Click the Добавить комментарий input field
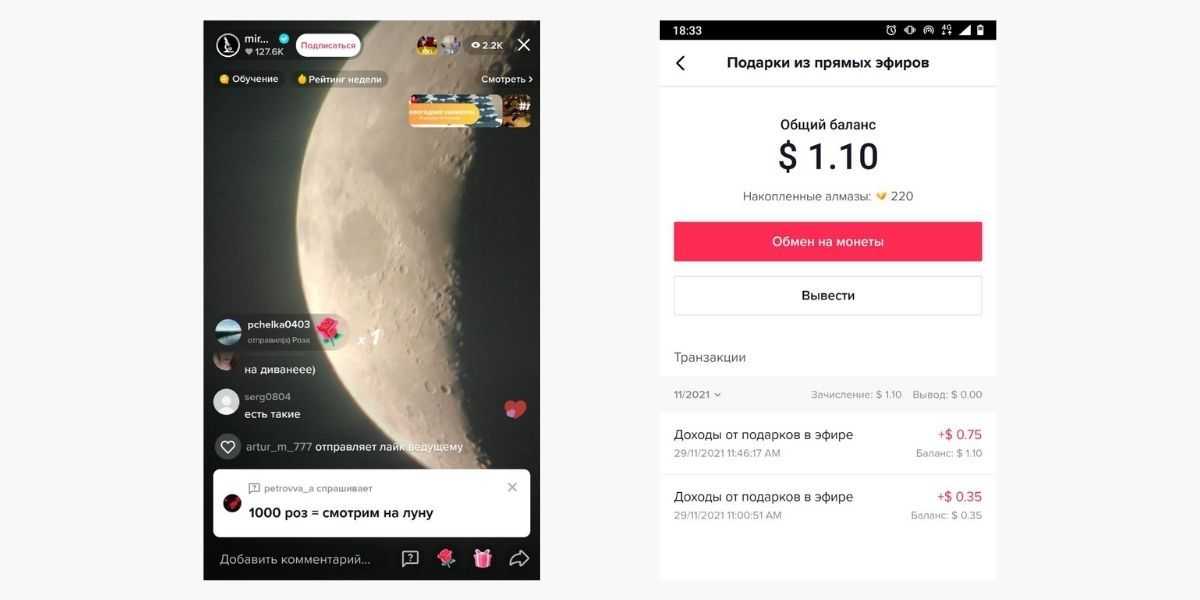 click(296, 559)
